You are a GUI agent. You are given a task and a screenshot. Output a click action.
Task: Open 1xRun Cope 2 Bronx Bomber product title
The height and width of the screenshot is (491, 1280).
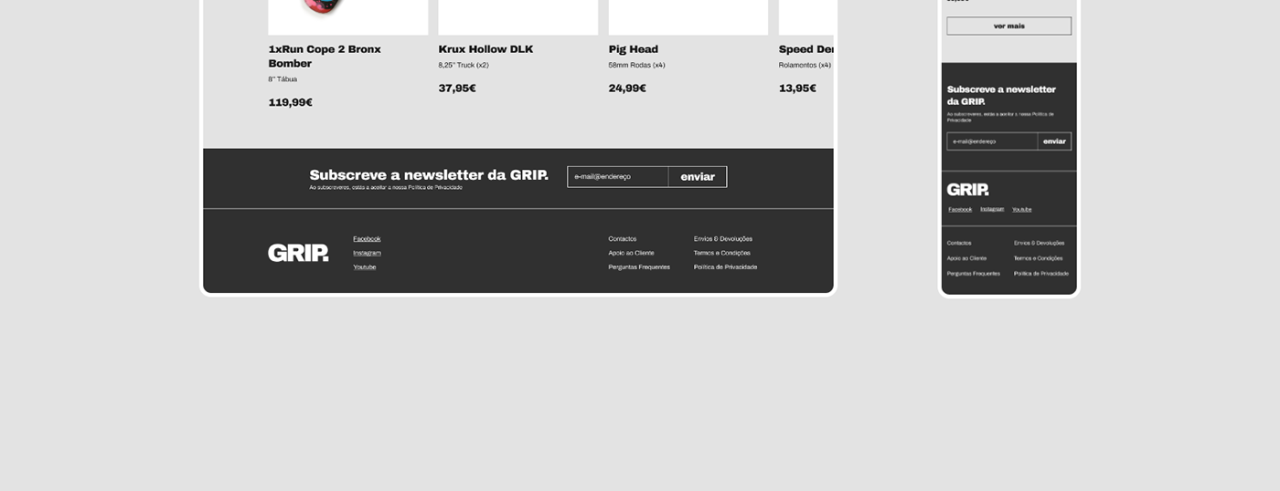324,56
